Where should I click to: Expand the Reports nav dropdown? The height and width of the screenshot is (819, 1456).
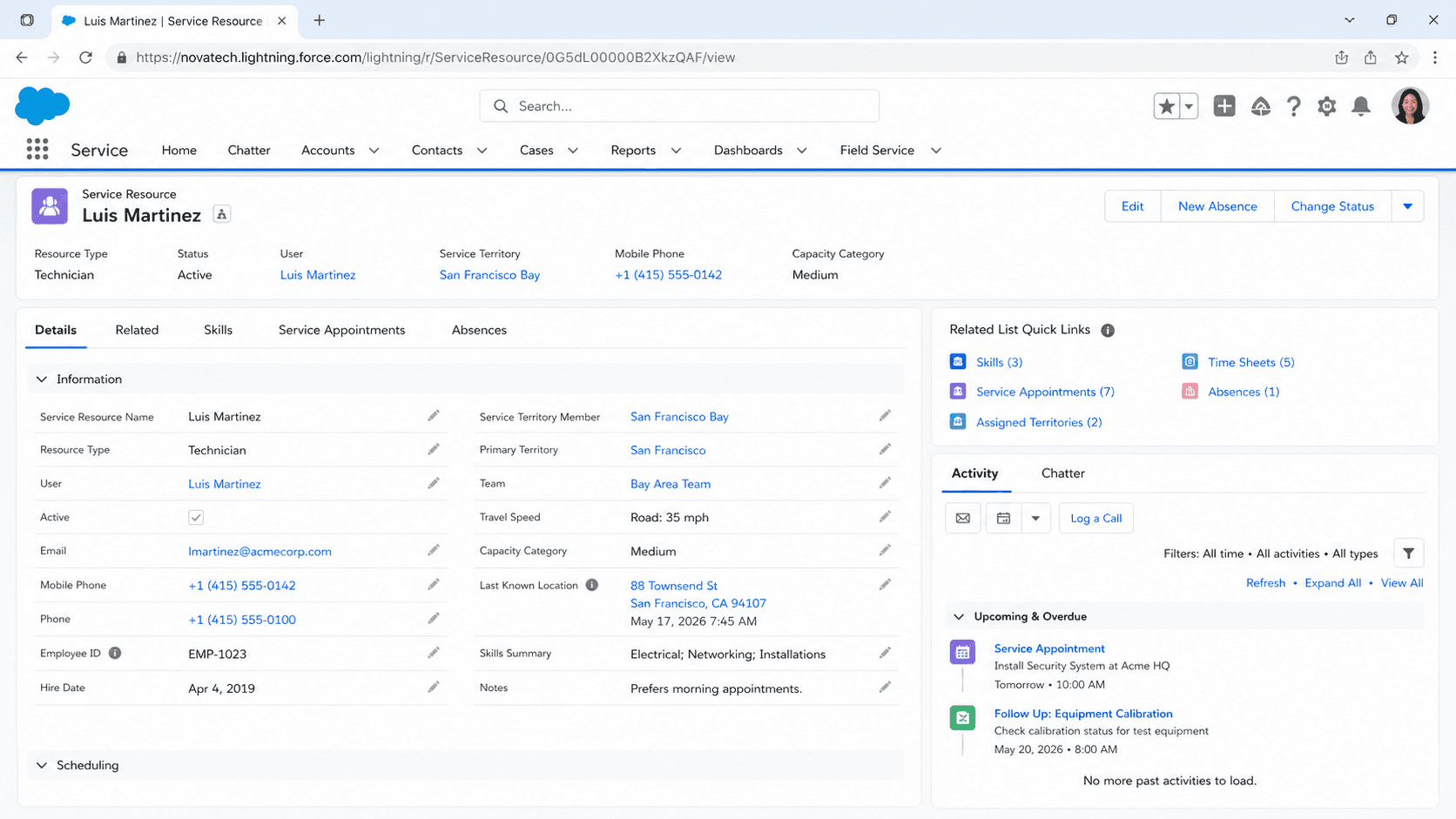tap(676, 151)
